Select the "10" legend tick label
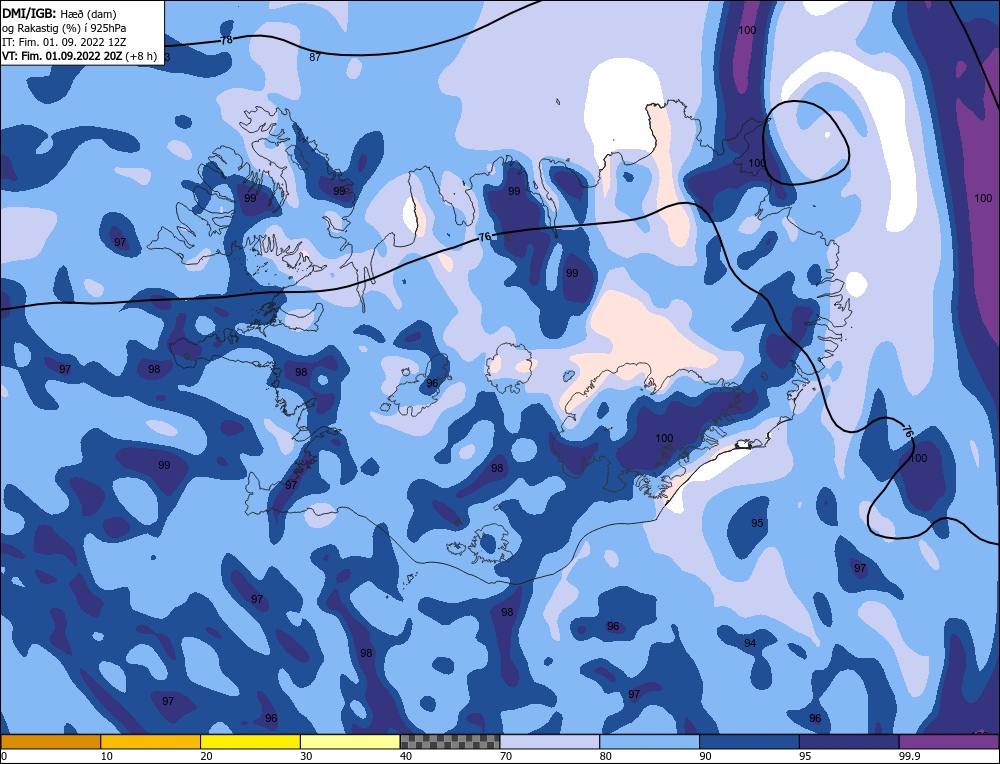 (107, 756)
